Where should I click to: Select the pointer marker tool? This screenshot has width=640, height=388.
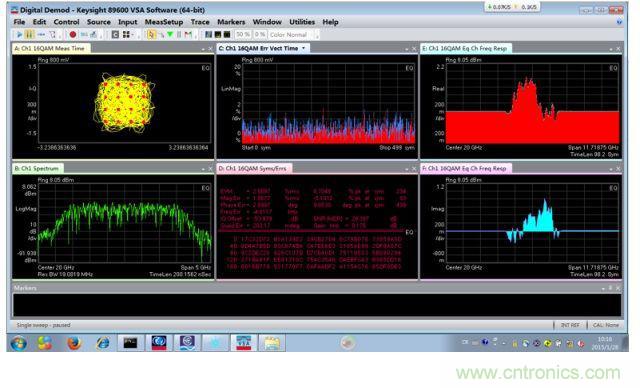pyautogui.click(x=151, y=35)
